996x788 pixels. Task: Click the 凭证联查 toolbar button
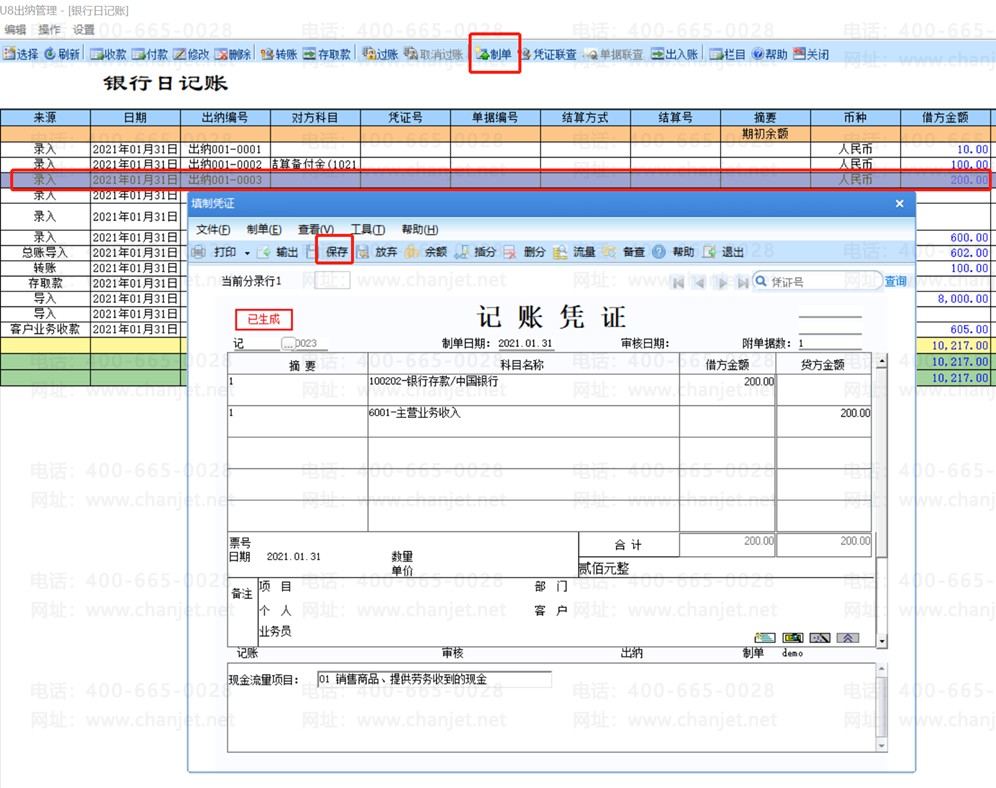[x=549, y=54]
